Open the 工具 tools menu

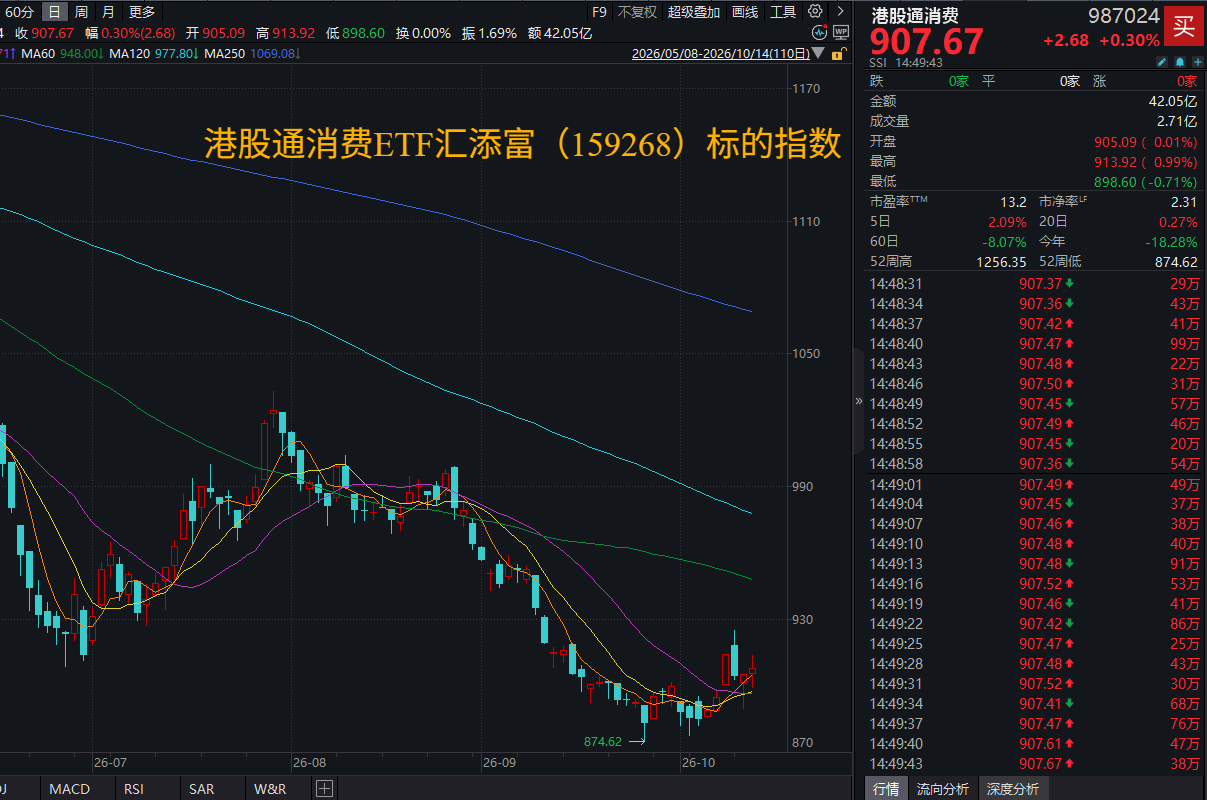point(783,12)
